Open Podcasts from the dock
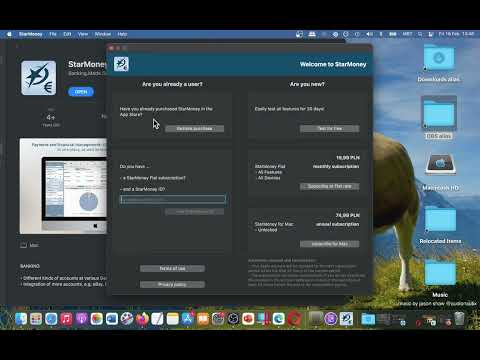The image size is (480, 360). click(x=81, y=319)
